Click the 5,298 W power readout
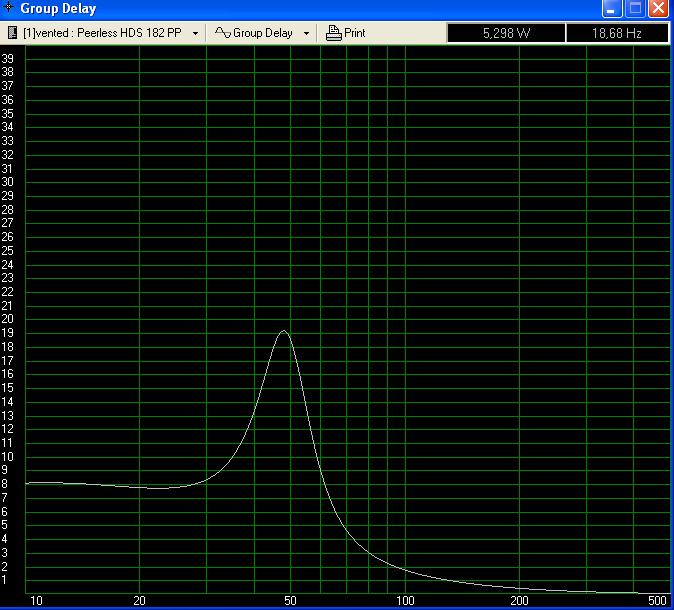The width and height of the screenshot is (674, 610). 505,33
